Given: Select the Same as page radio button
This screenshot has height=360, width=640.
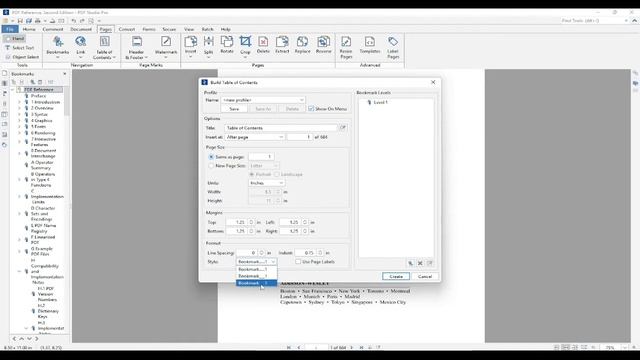Looking at the screenshot, I should point(211,157).
